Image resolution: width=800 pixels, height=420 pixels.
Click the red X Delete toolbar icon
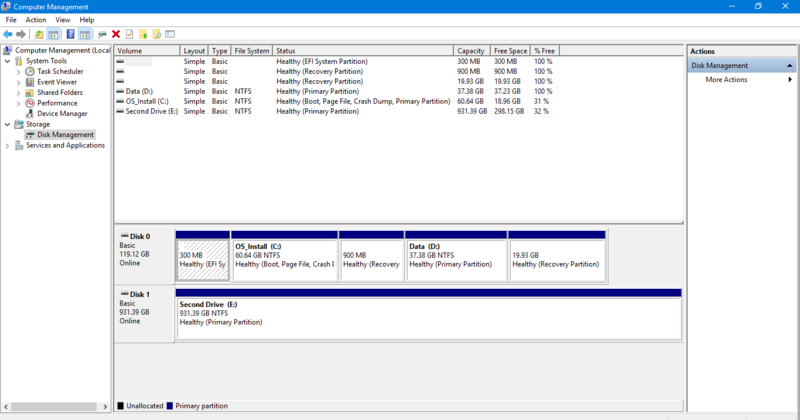(116, 34)
